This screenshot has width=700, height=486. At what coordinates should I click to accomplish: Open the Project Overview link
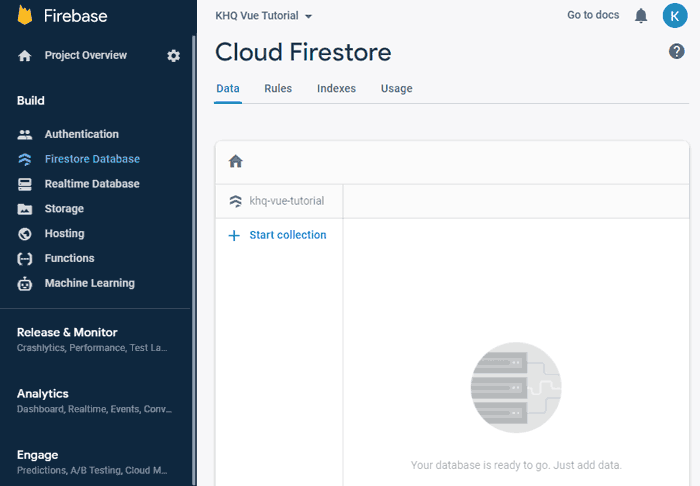[x=86, y=55]
